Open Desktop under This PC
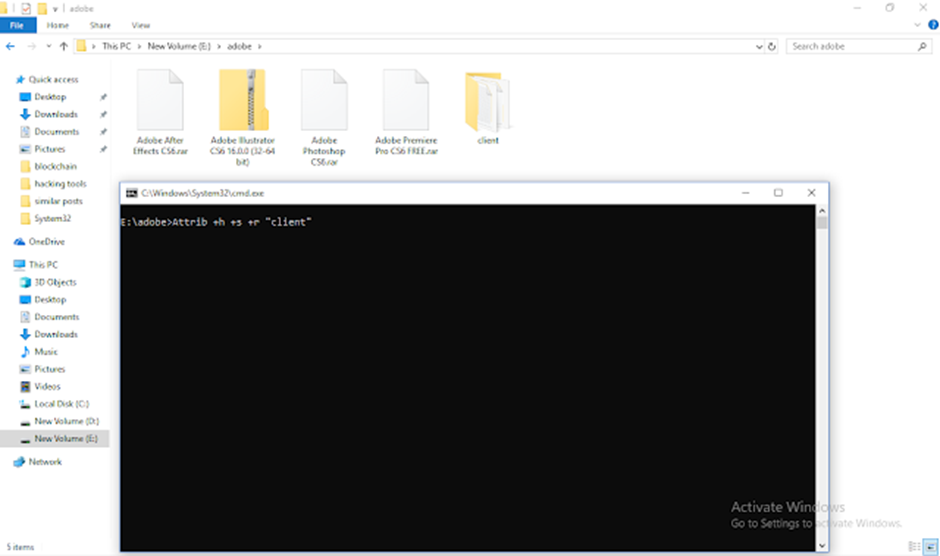The image size is (940, 556). tap(50, 299)
